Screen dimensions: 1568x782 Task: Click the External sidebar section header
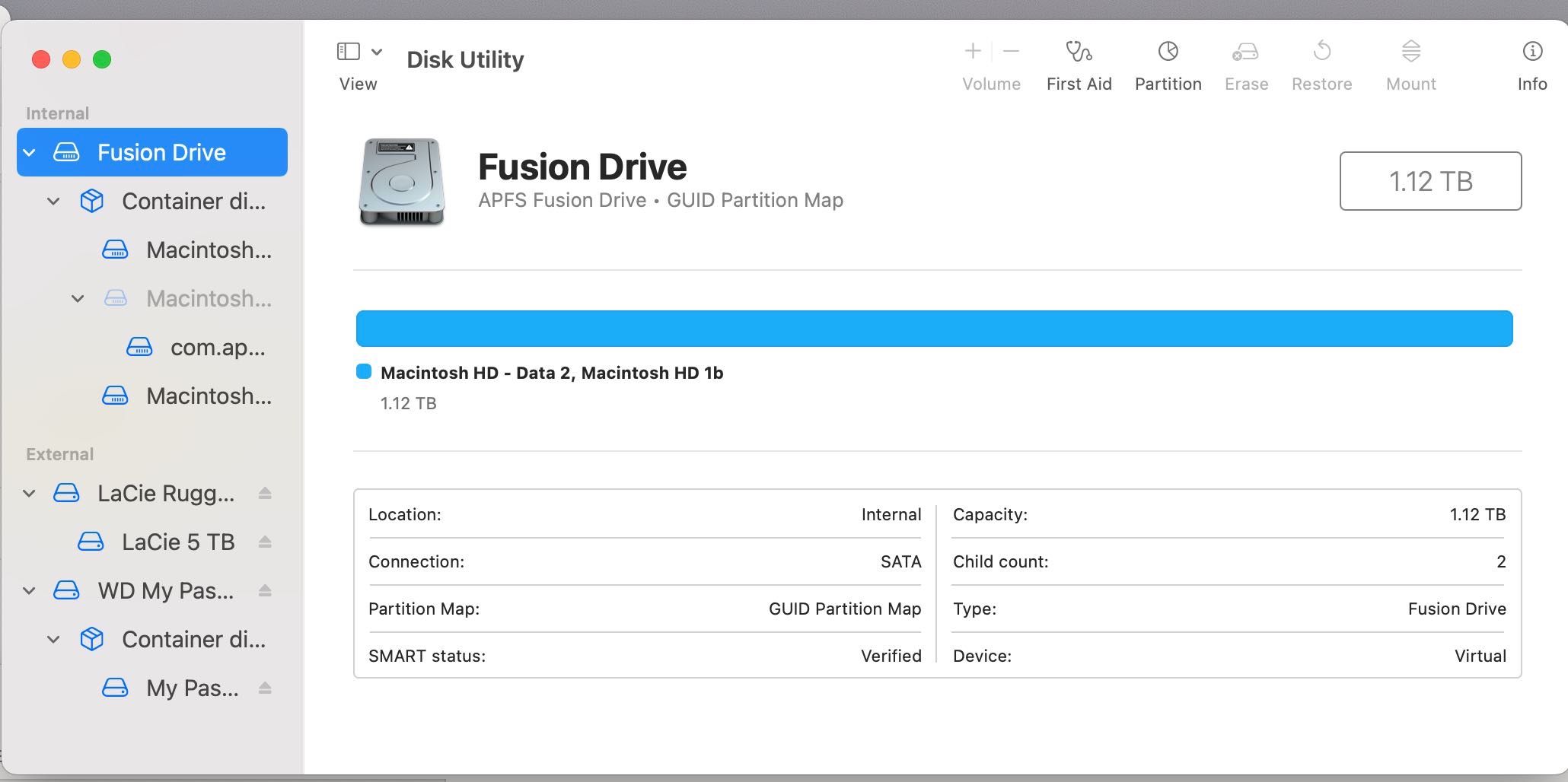[59, 454]
